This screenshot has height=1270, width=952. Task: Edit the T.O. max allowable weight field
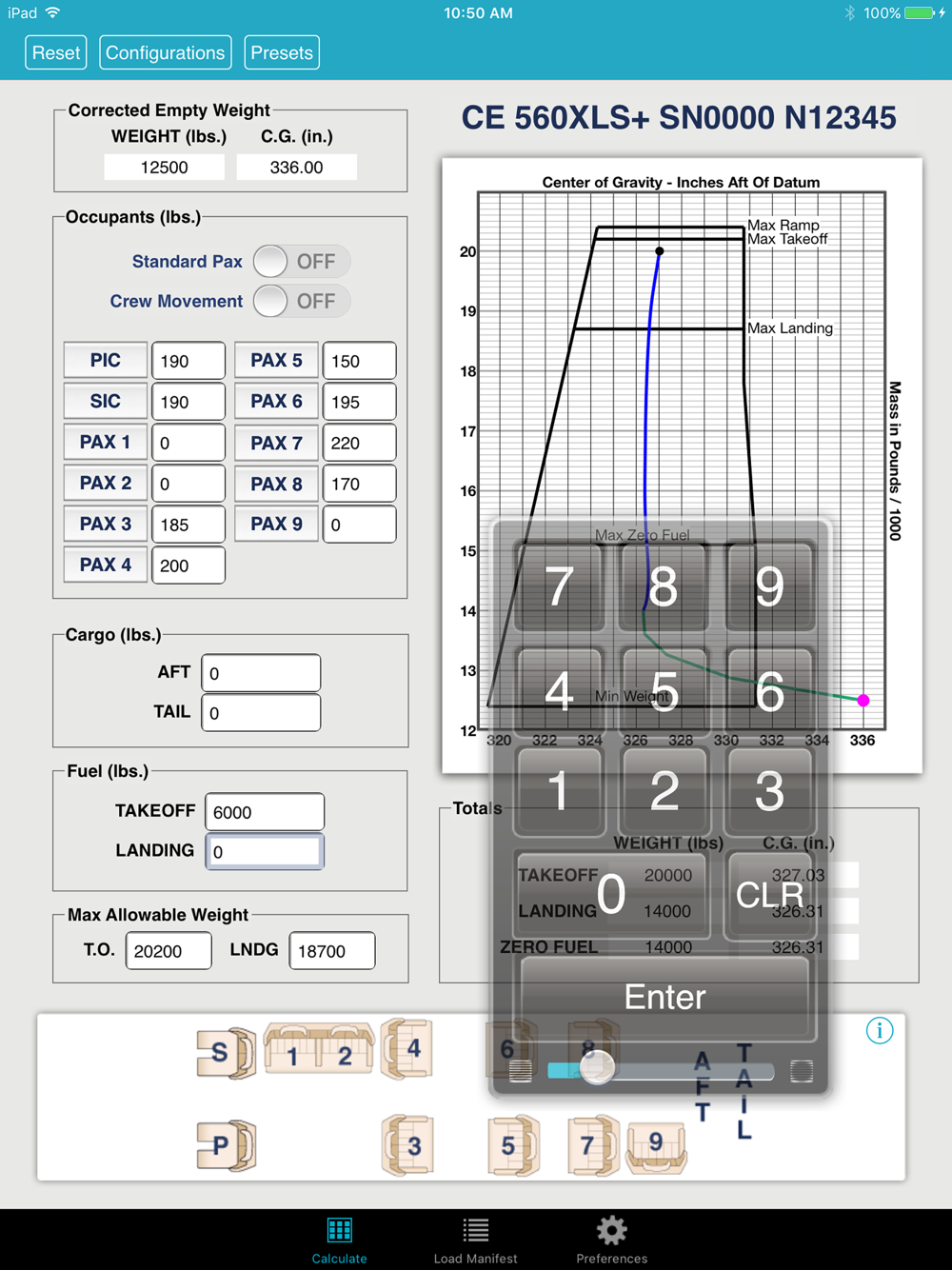coord(169,951)
